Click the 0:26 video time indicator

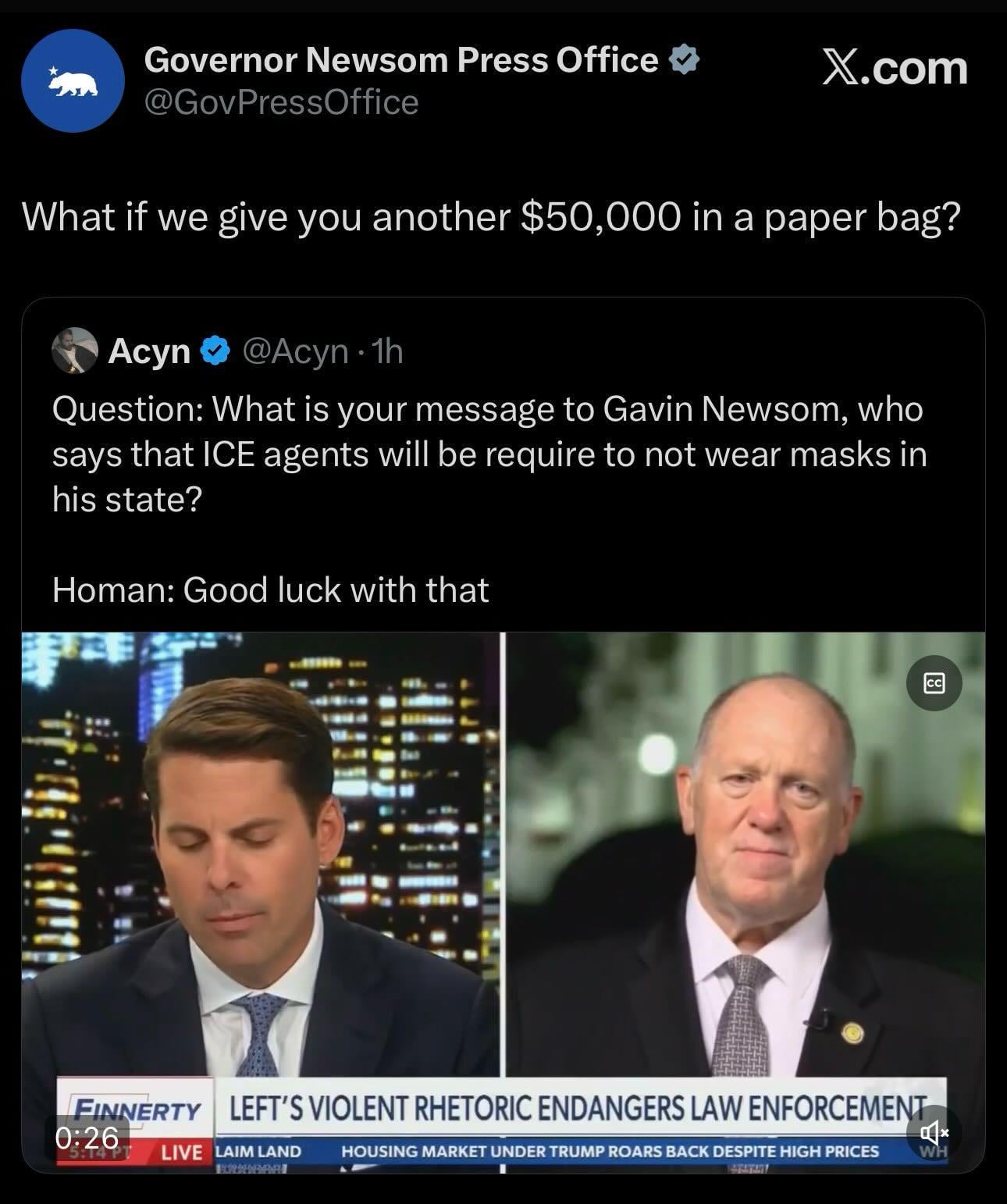87,1137
